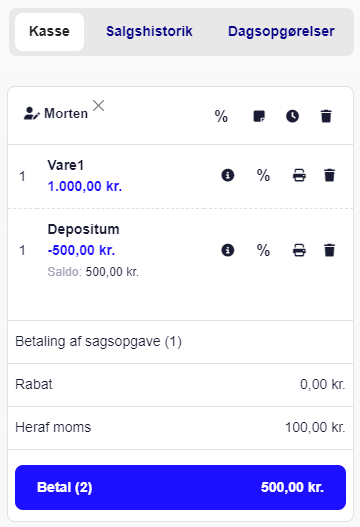
Task: Show info for Vare1 line
Action: pyautogui.click(x=228, y=175)
